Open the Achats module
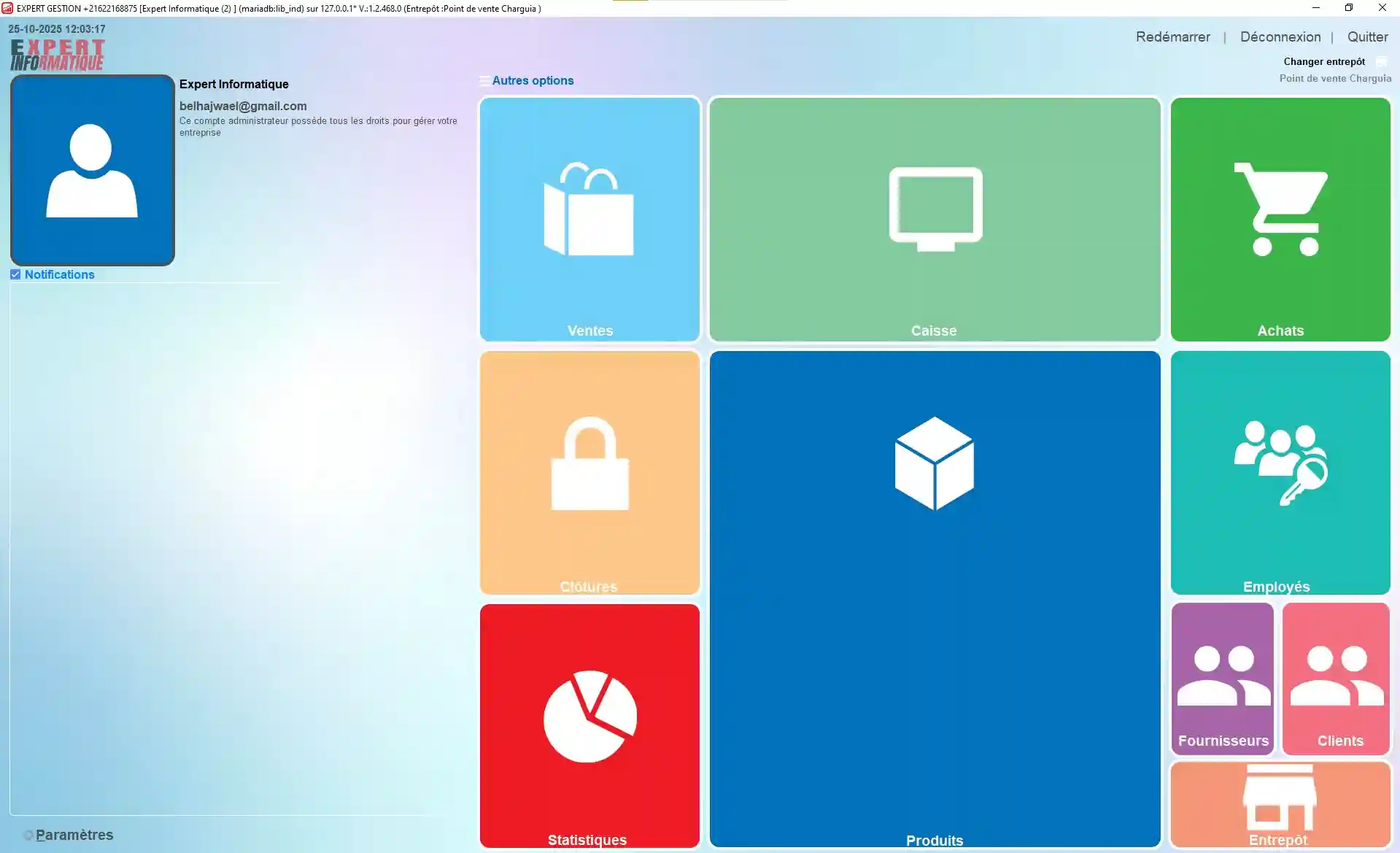The height and width of the screenshot is (853, 1400). tap(1280, 219)
